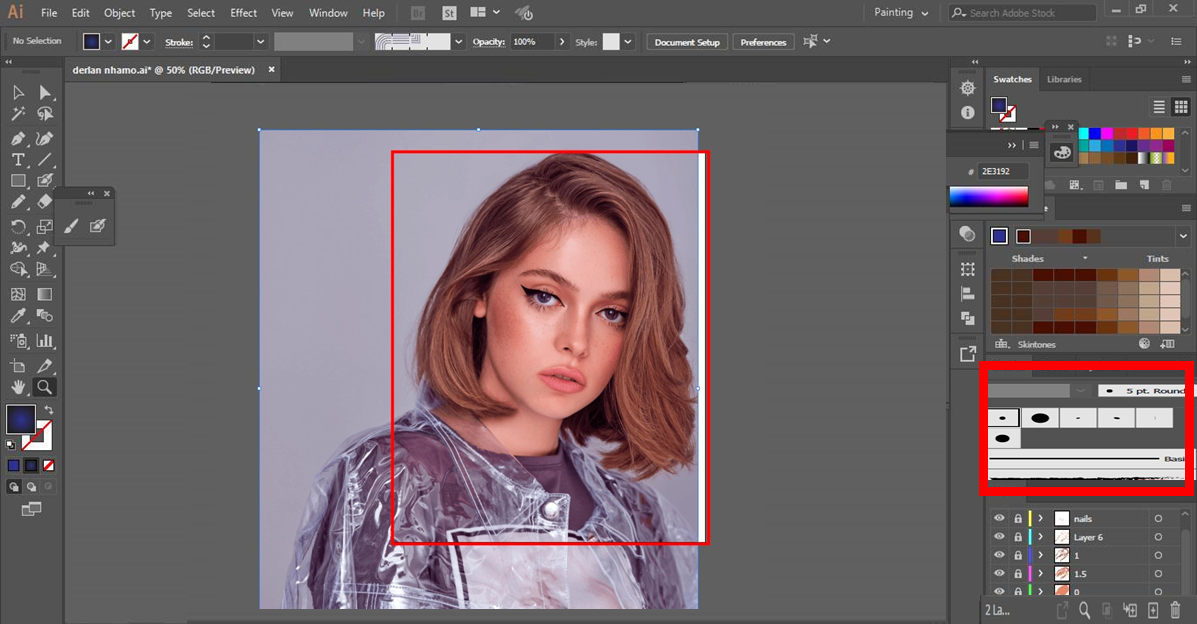Unlock the nails layer
This screenshot has width=1197, height=624.
(x=1018, y=518)
